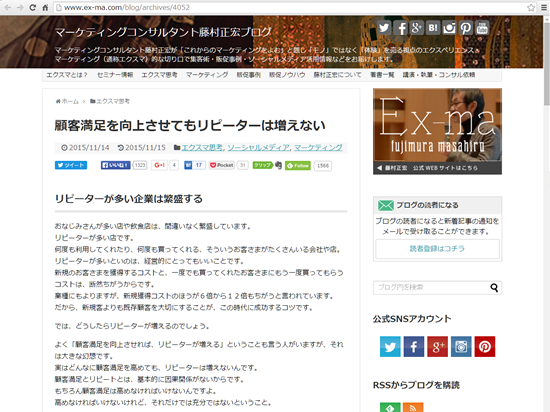The image size is (550, 412).
Task: Open the Pinterest icon in header banner
Action: (466, 28)
